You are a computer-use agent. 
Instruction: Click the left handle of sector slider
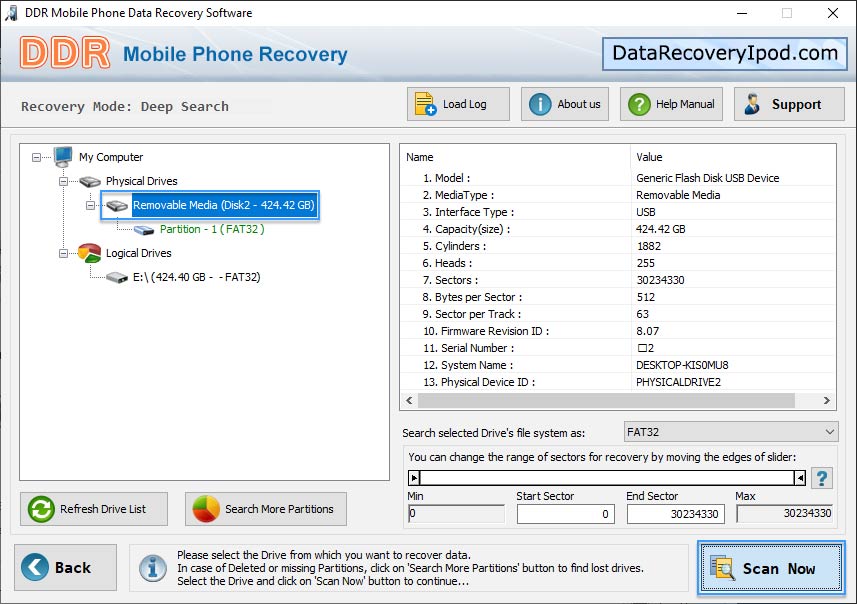[414, 478]
